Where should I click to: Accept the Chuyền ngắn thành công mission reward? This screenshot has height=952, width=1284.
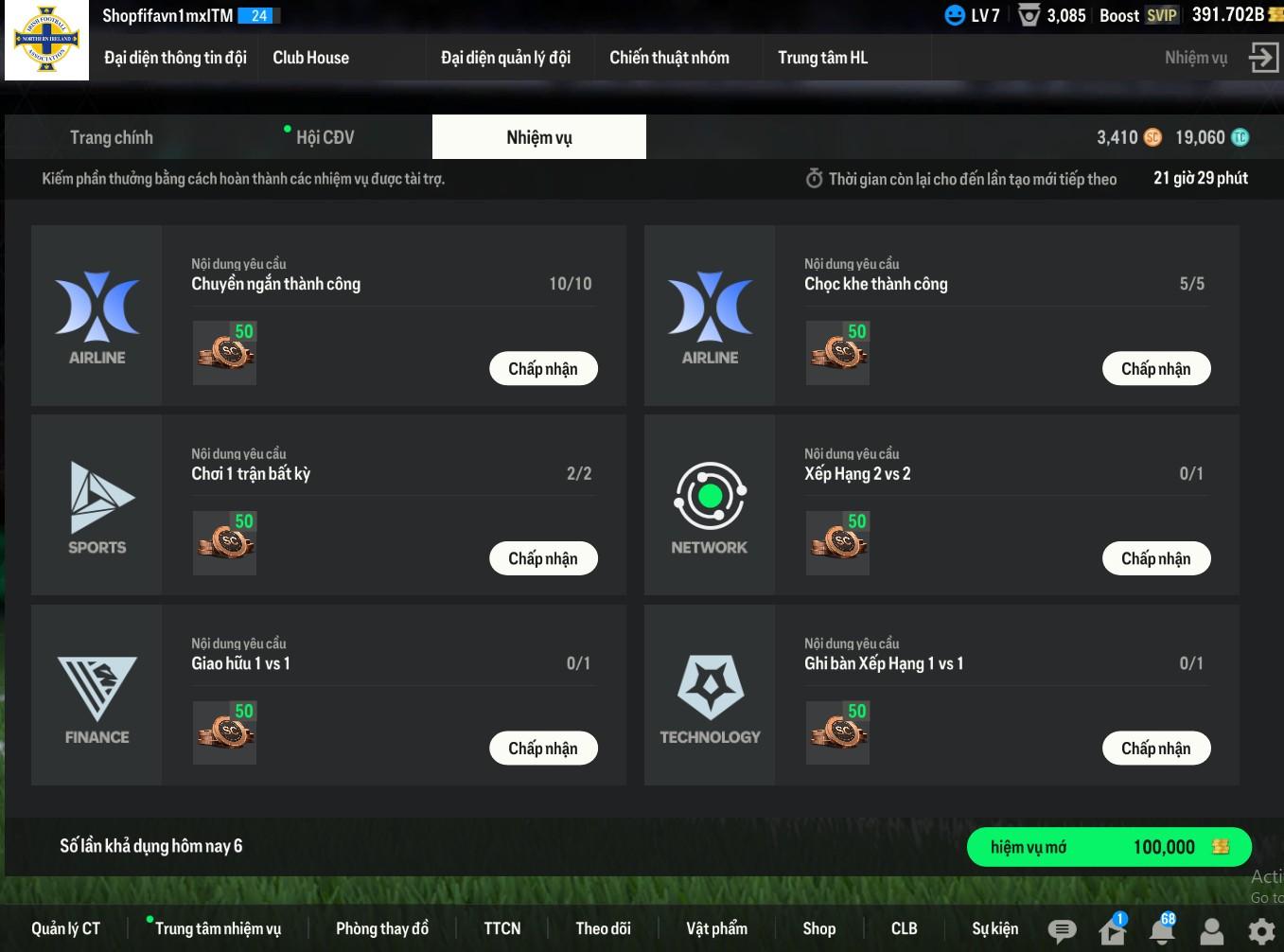[543, 368]
